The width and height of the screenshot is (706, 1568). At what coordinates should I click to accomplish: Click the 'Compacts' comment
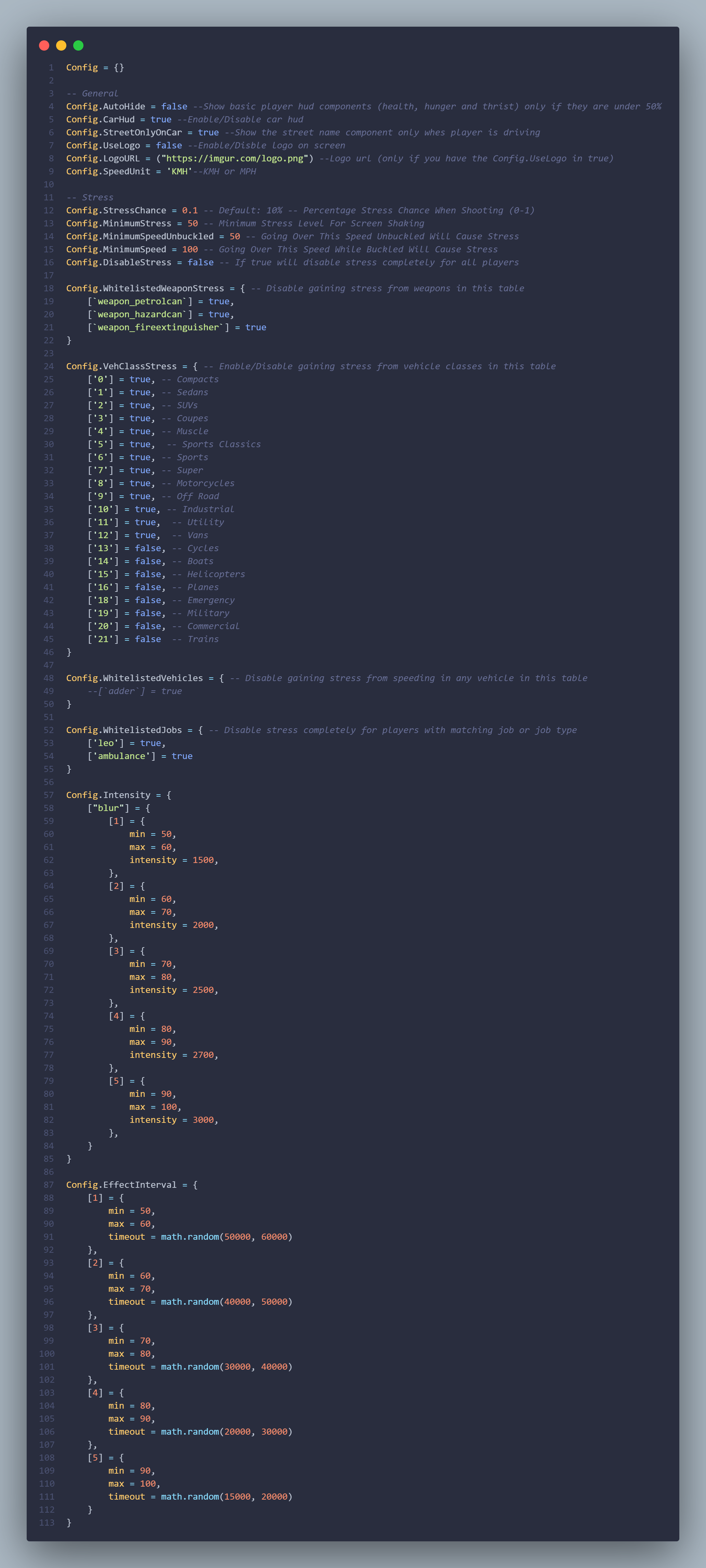click(x=198, y=379)
